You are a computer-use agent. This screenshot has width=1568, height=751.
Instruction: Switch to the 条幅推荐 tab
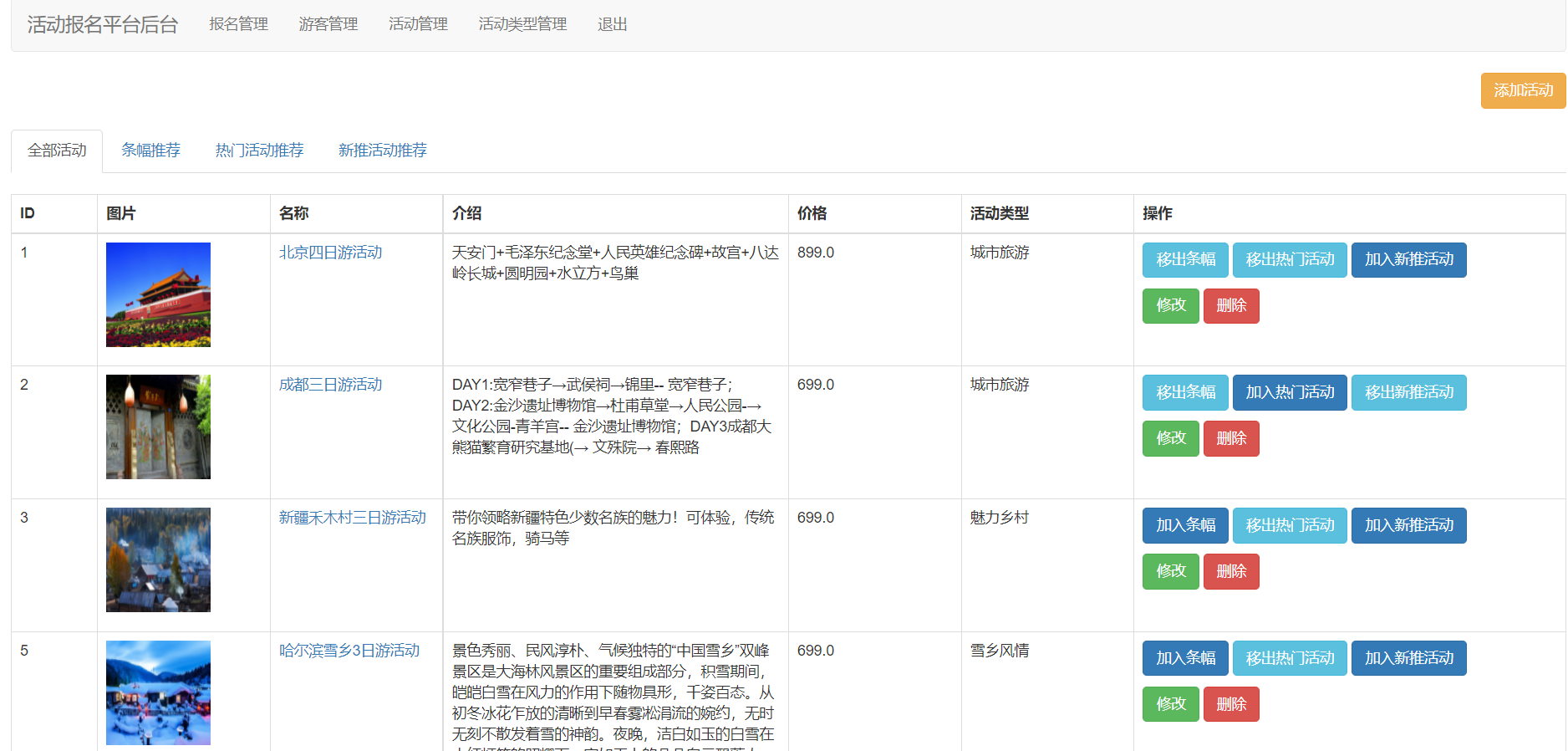tap(150, 151)
